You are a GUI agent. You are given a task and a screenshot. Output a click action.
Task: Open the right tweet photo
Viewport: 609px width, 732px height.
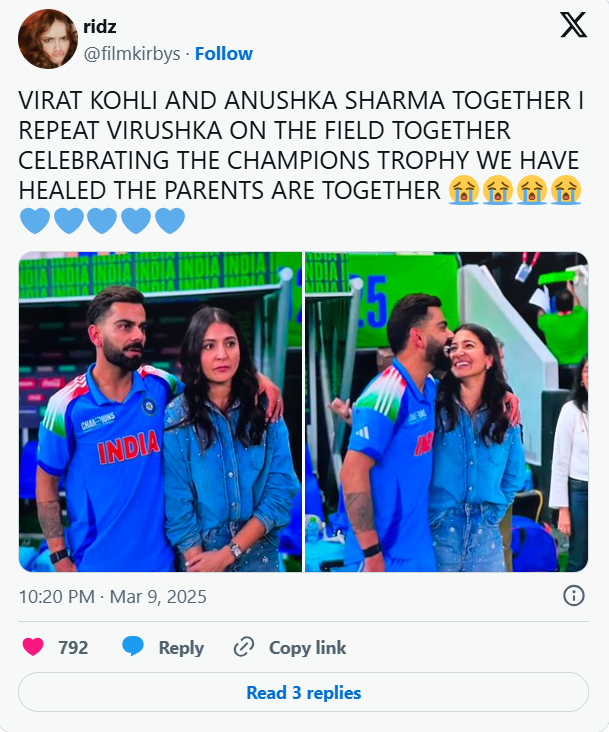coord(447,412)
